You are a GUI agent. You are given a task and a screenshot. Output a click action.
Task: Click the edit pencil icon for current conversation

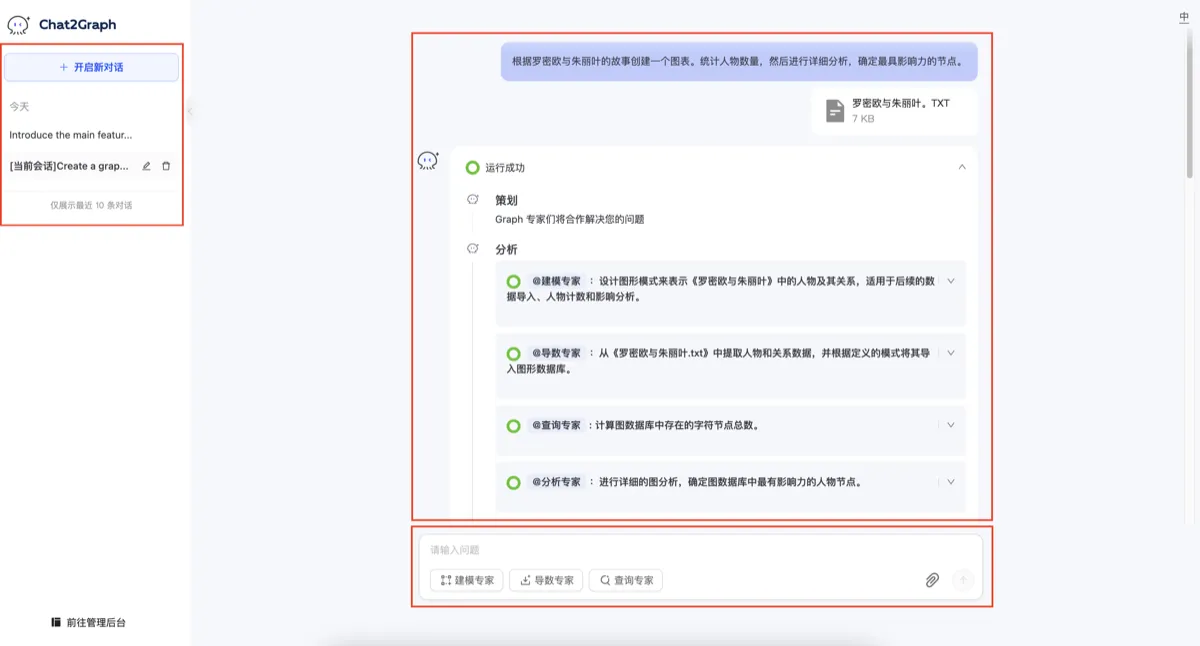(146, 166)
